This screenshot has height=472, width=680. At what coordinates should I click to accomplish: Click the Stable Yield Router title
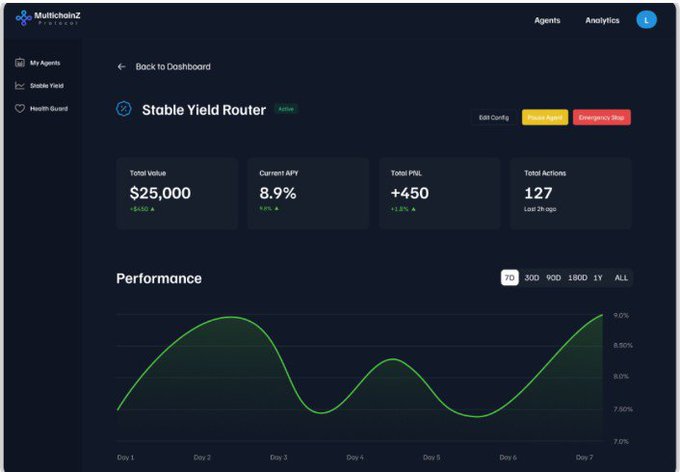tap(204, 110)
